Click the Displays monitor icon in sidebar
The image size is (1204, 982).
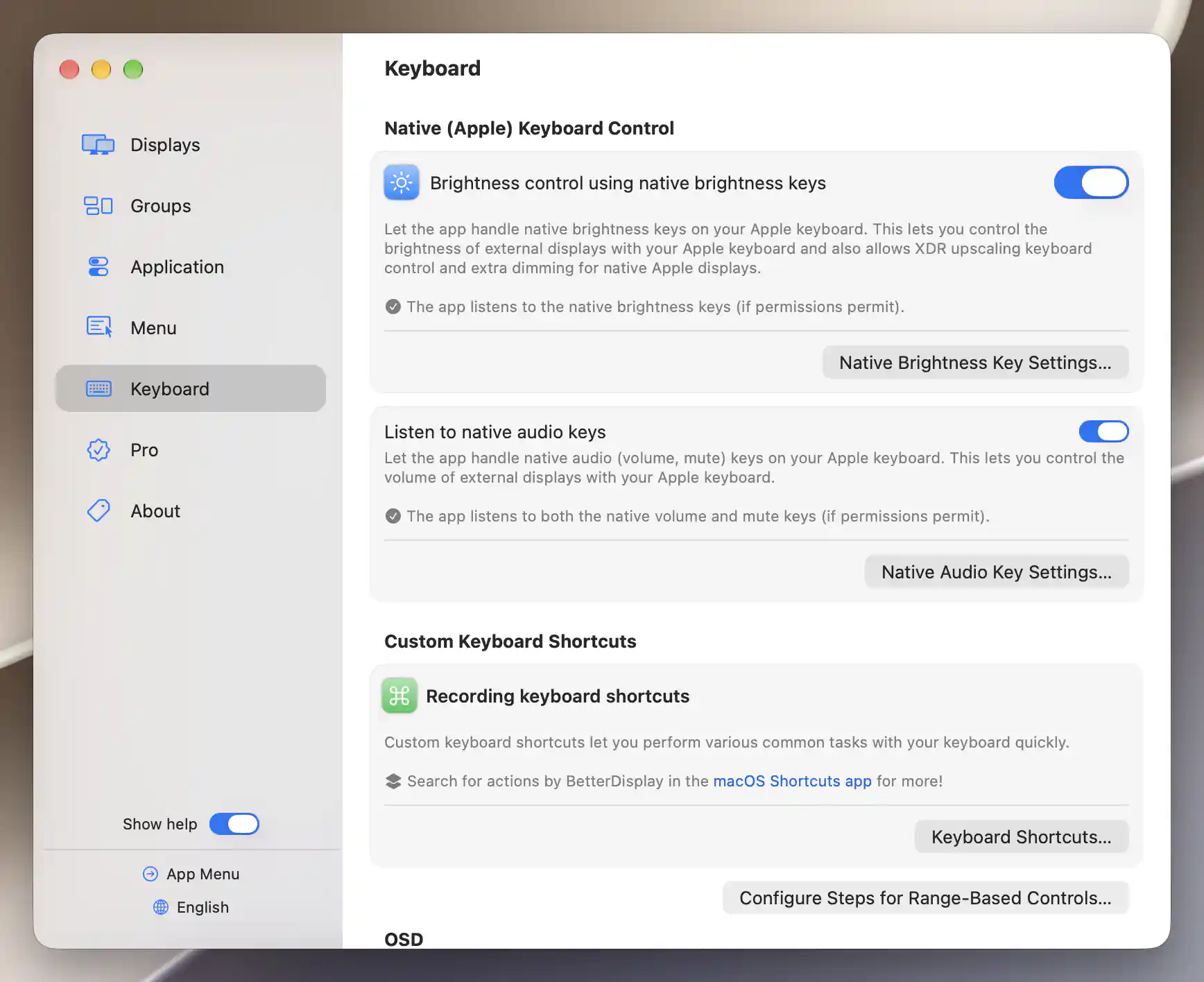pos(98,145)
